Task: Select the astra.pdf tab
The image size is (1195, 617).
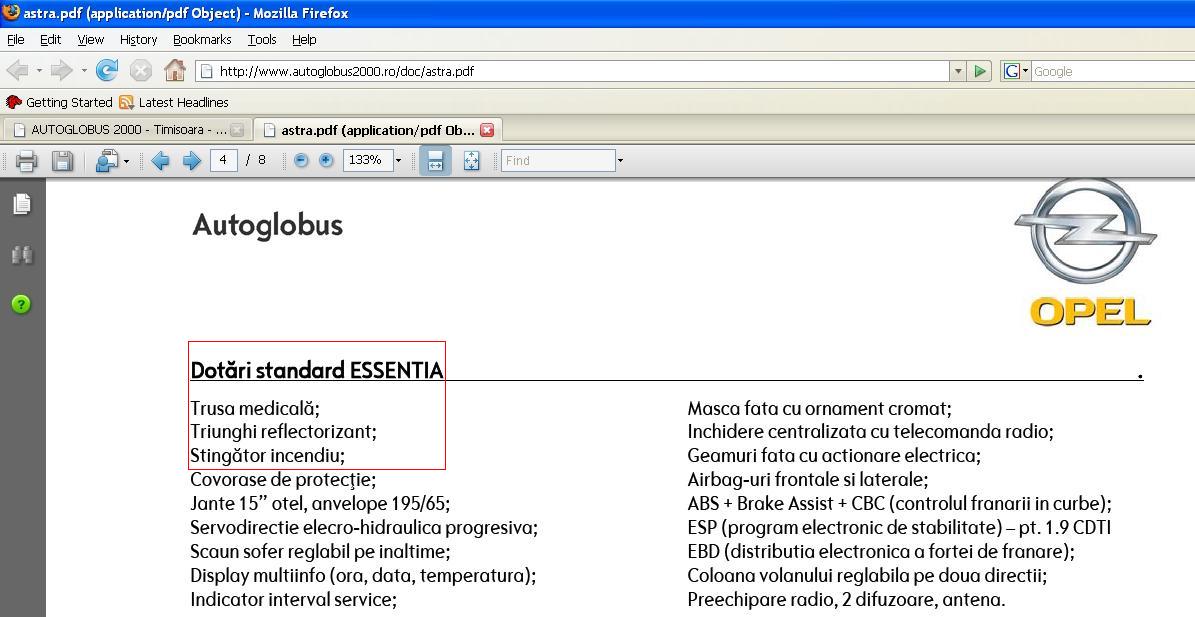Action: click(x=376, y=130)
